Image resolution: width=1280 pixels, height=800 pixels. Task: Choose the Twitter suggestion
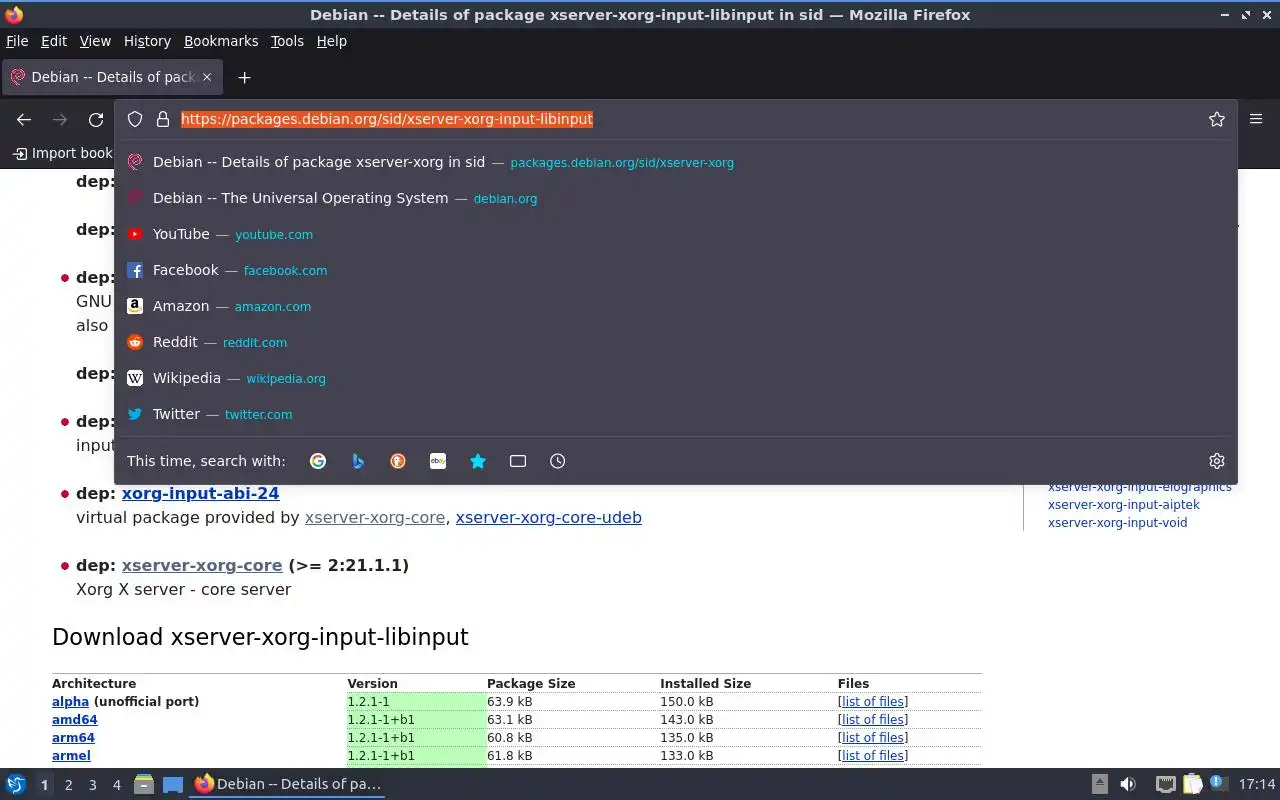[676, 414]
